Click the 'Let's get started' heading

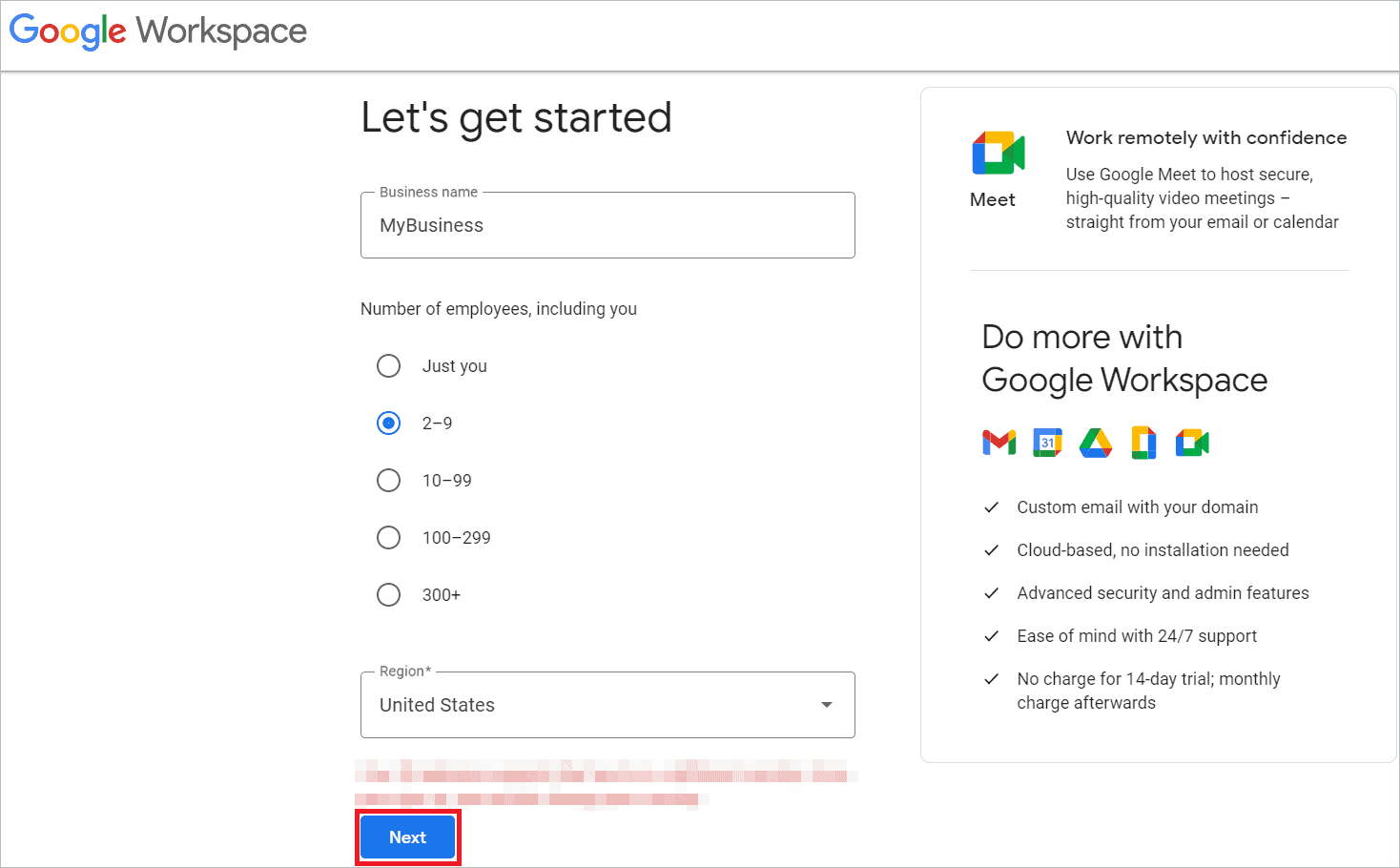click(516, 119)
